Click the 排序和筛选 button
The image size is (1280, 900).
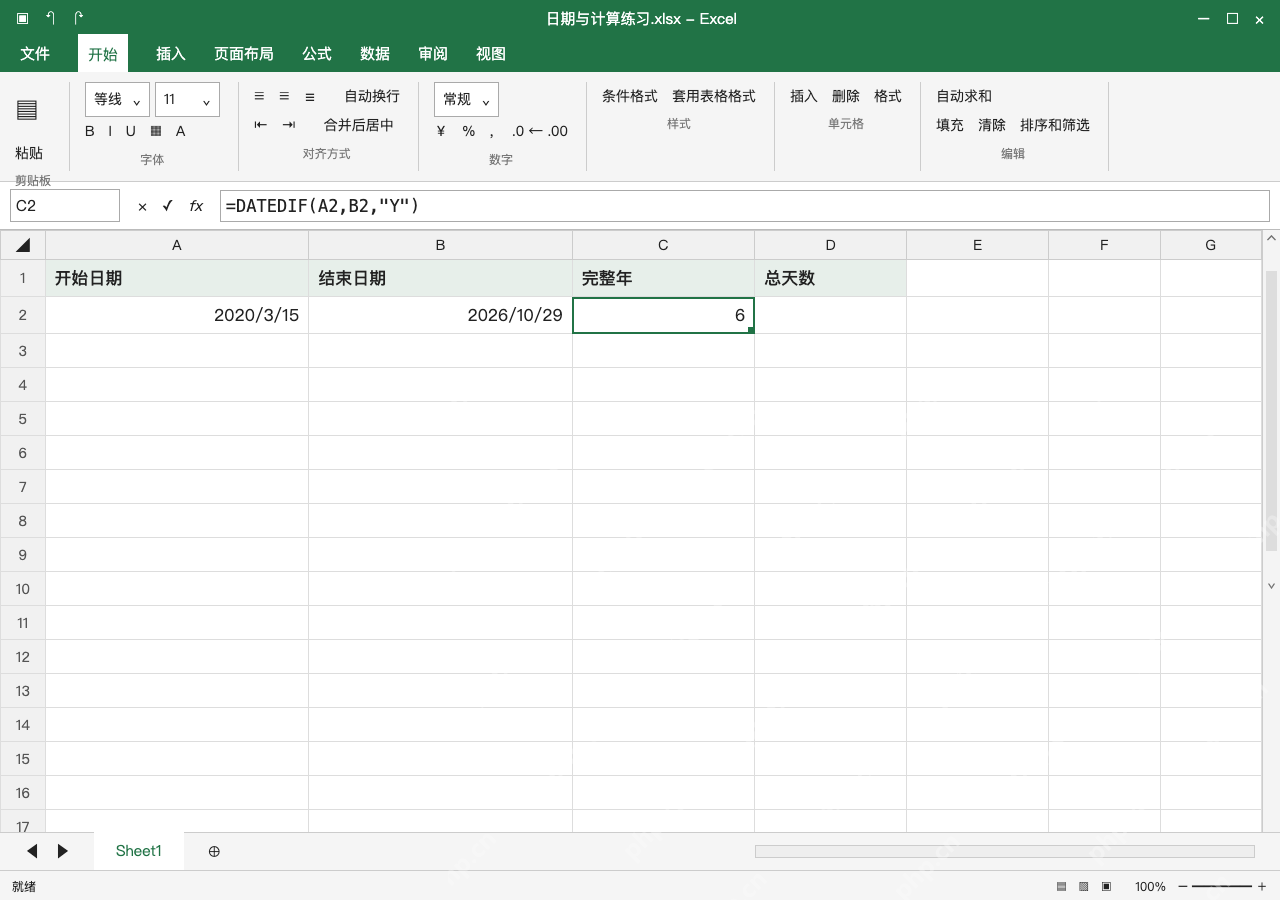click(x=1055, y=125)
